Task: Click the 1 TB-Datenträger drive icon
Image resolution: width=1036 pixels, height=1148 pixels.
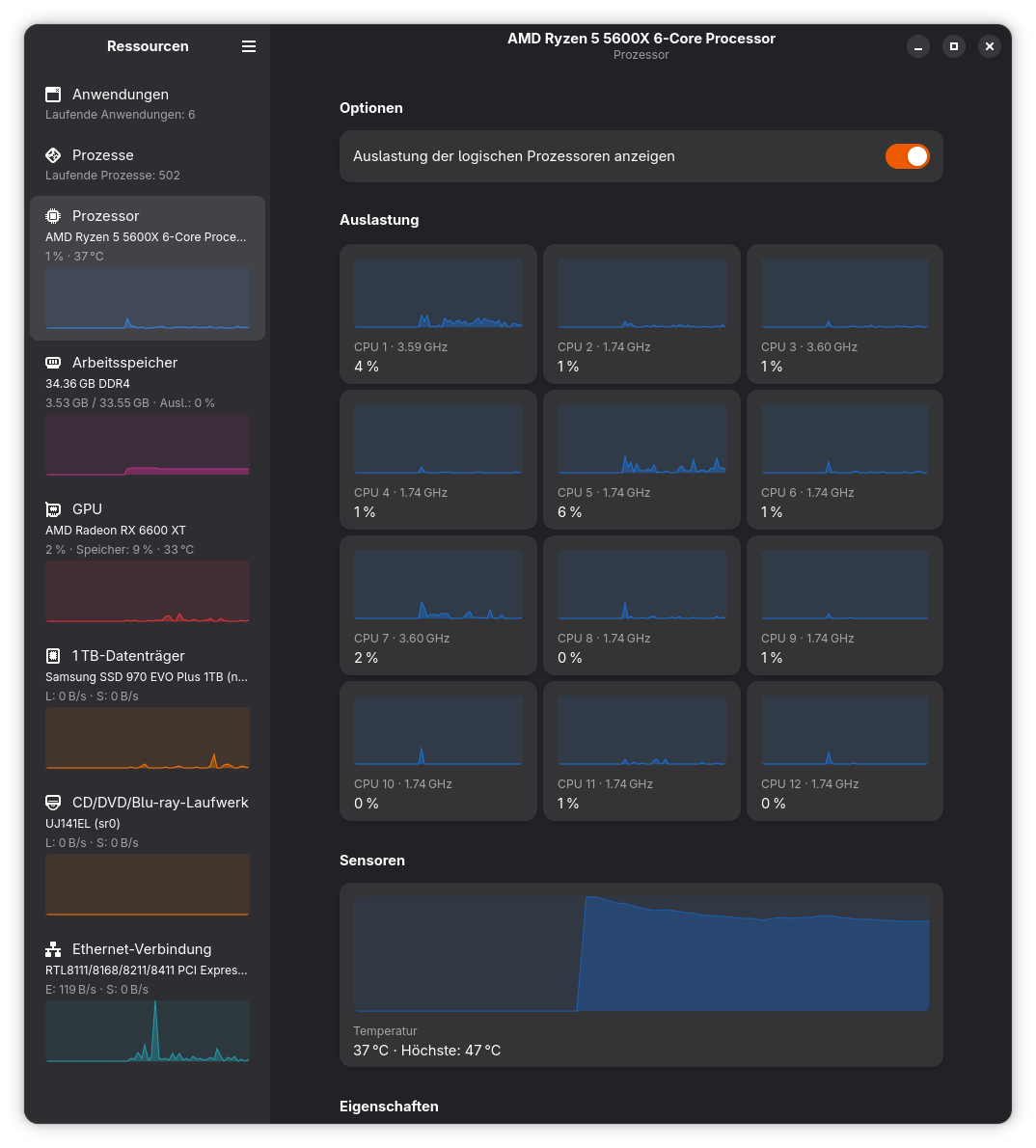Action: coord(53,656)
